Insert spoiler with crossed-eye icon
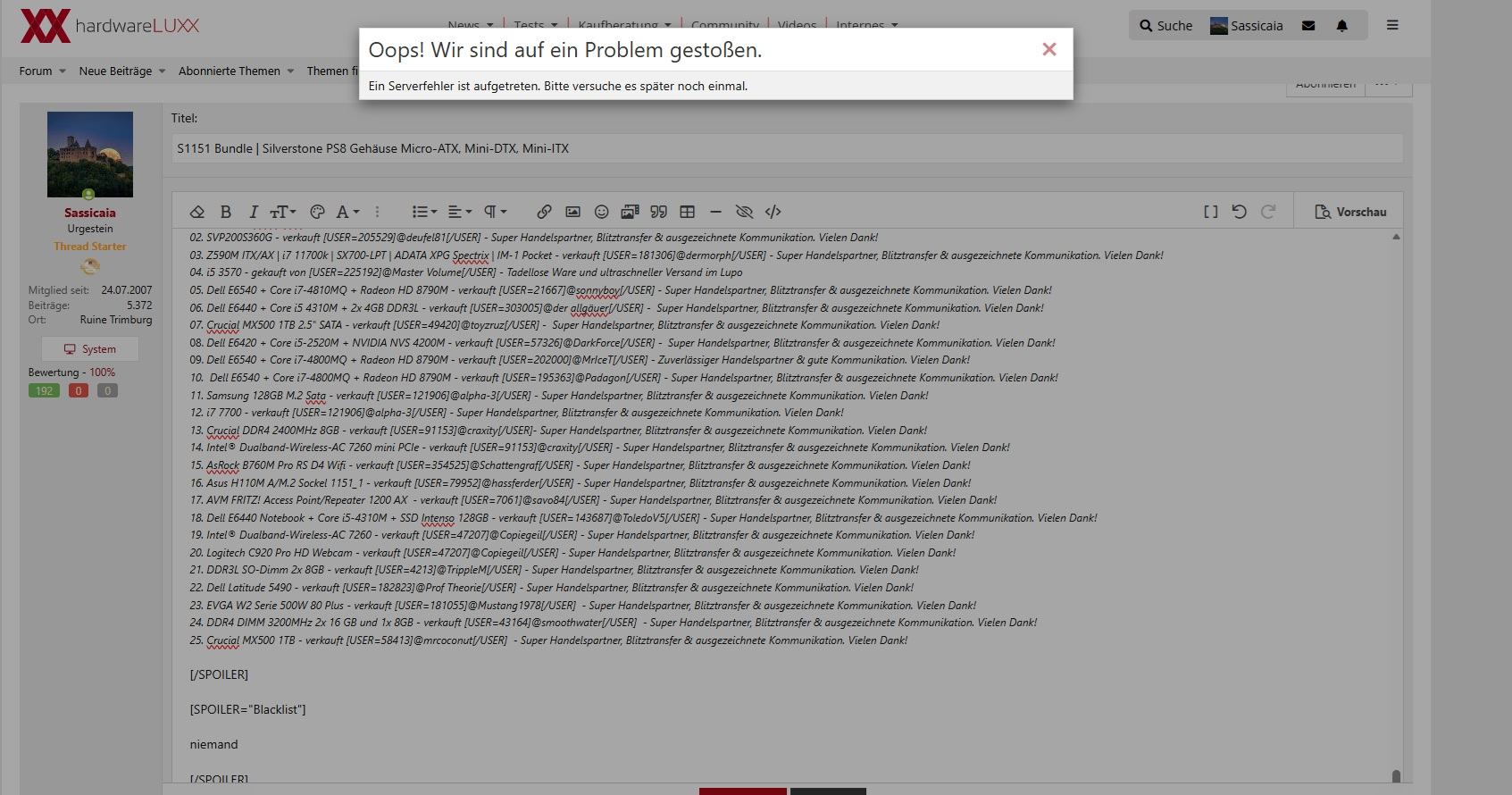Screen dimensions: 1512x795 744,212
